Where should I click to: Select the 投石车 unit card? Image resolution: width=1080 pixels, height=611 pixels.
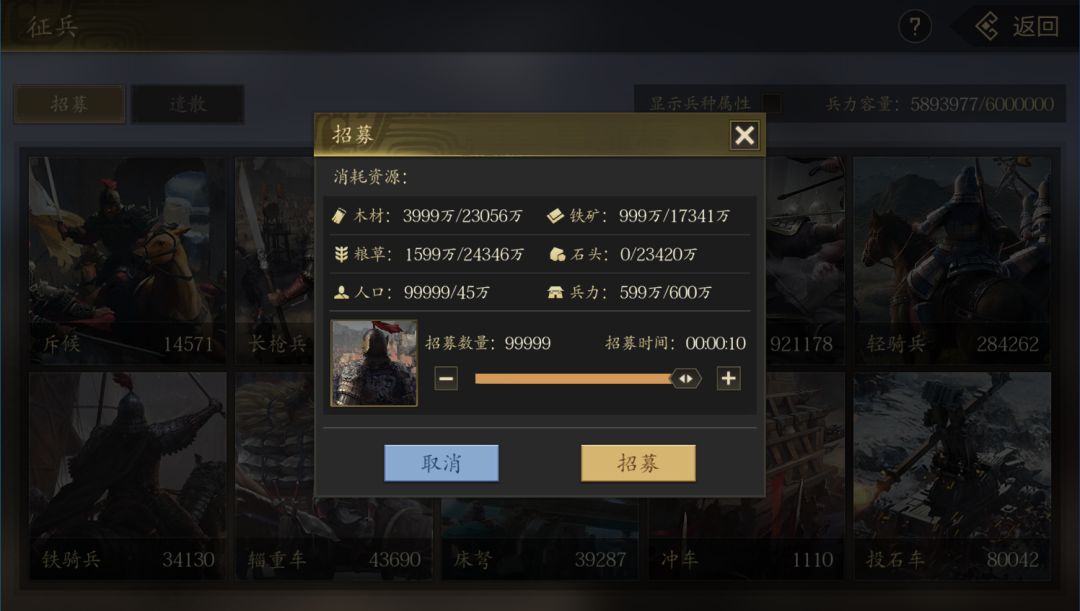click(x=953, y=475)
